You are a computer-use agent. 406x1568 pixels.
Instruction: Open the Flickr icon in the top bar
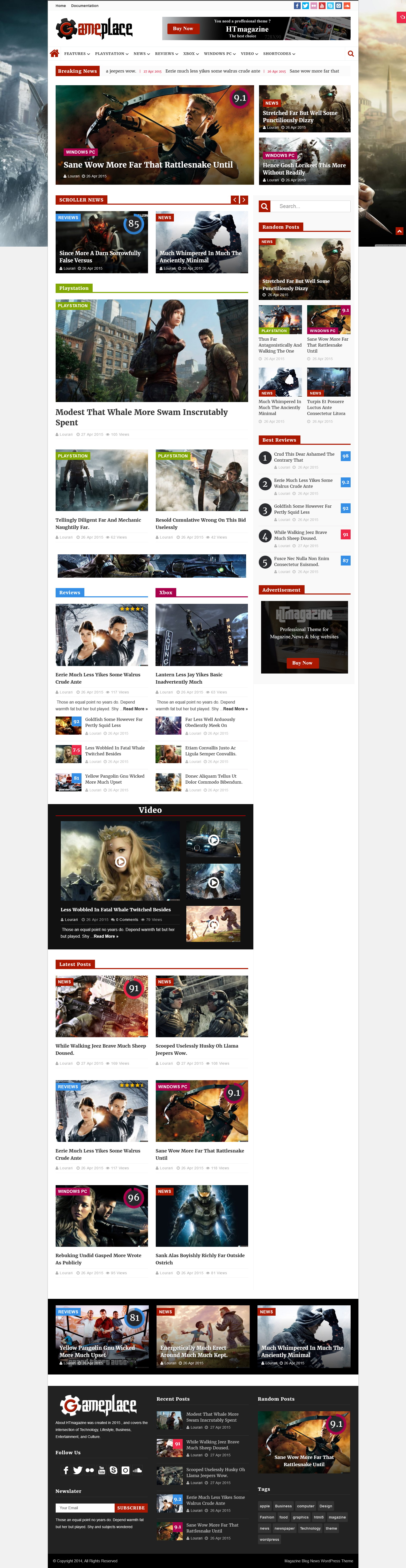coord(314,5)
